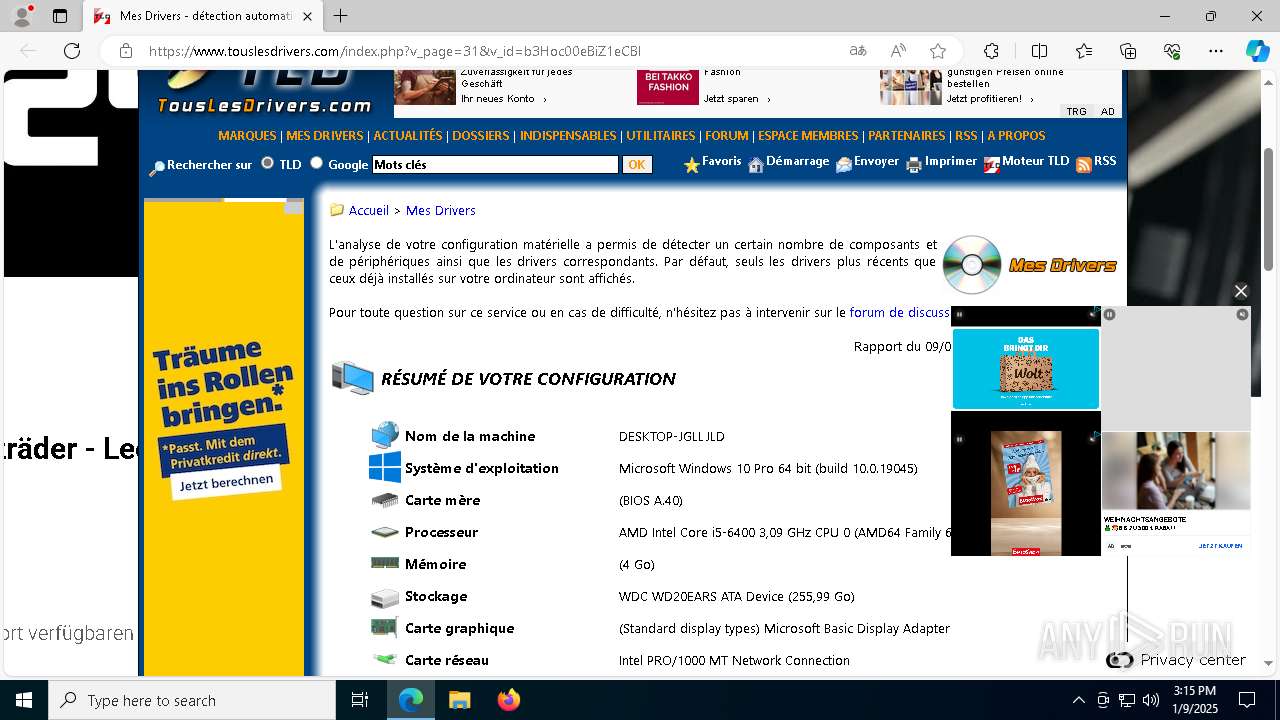Viewport: 1280px width, 720px height.
Task: Open Edge tab actions menu icon
Action: (60, 16)
